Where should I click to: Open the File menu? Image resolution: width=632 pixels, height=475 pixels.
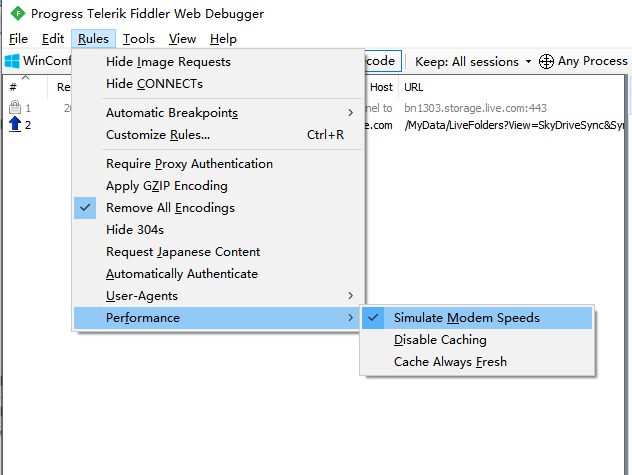click(x=18, y=39)
